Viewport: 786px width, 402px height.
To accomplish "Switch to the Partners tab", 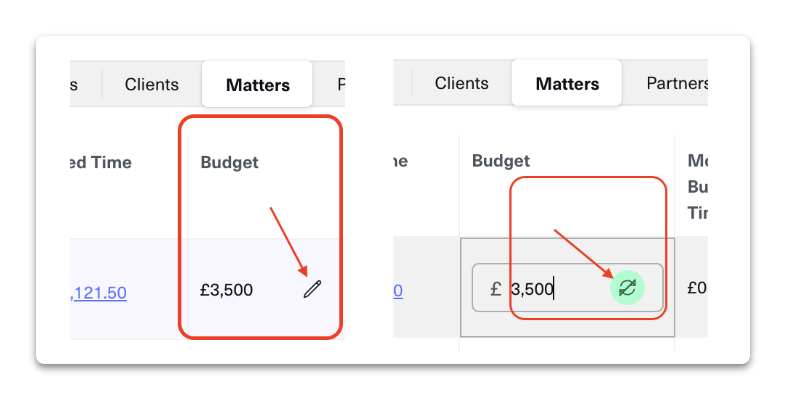I will (x=676, y=84).
